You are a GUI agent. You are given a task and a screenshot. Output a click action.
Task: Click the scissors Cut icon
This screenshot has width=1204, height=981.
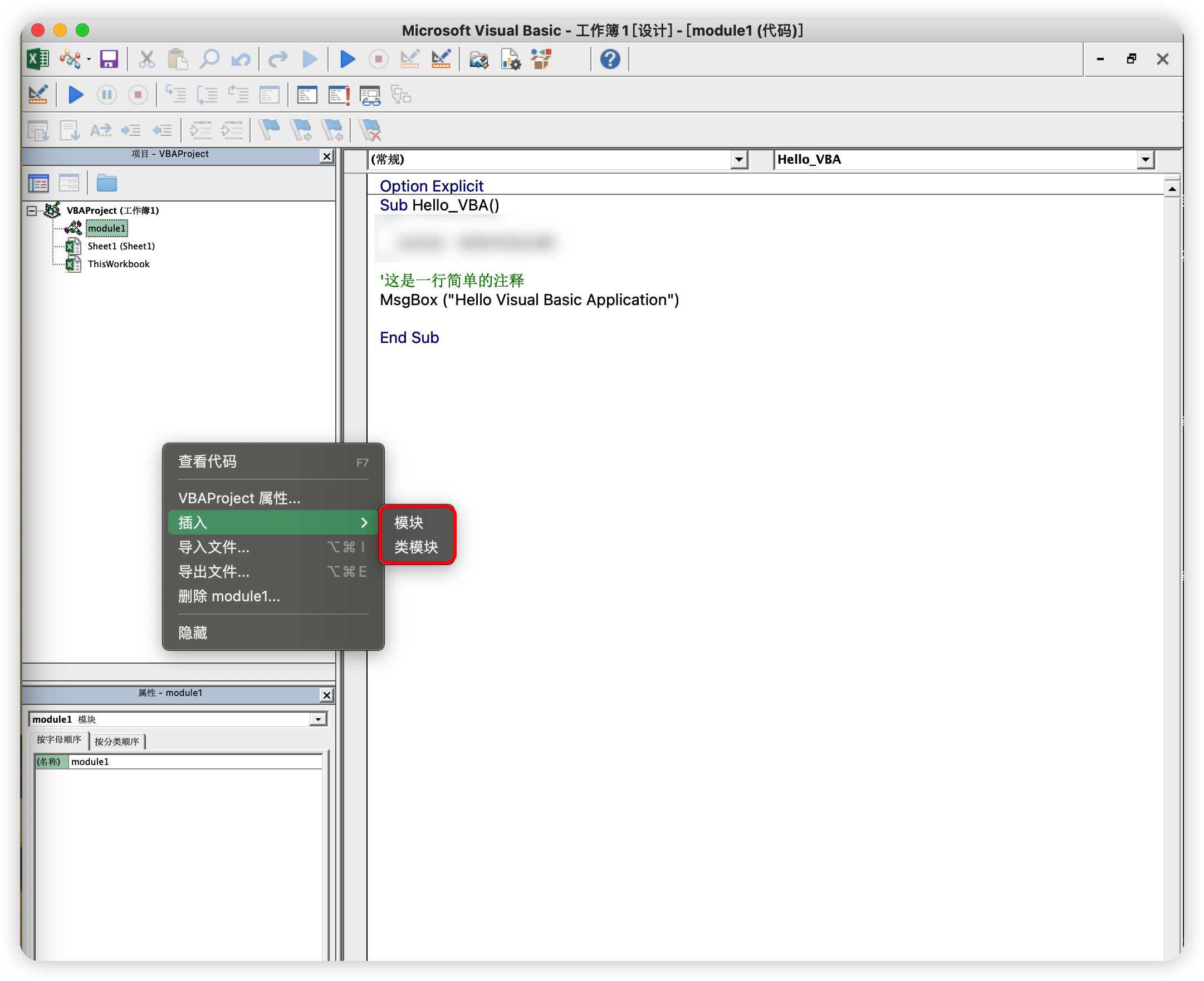pyautogui.click(x=146, y=60)
